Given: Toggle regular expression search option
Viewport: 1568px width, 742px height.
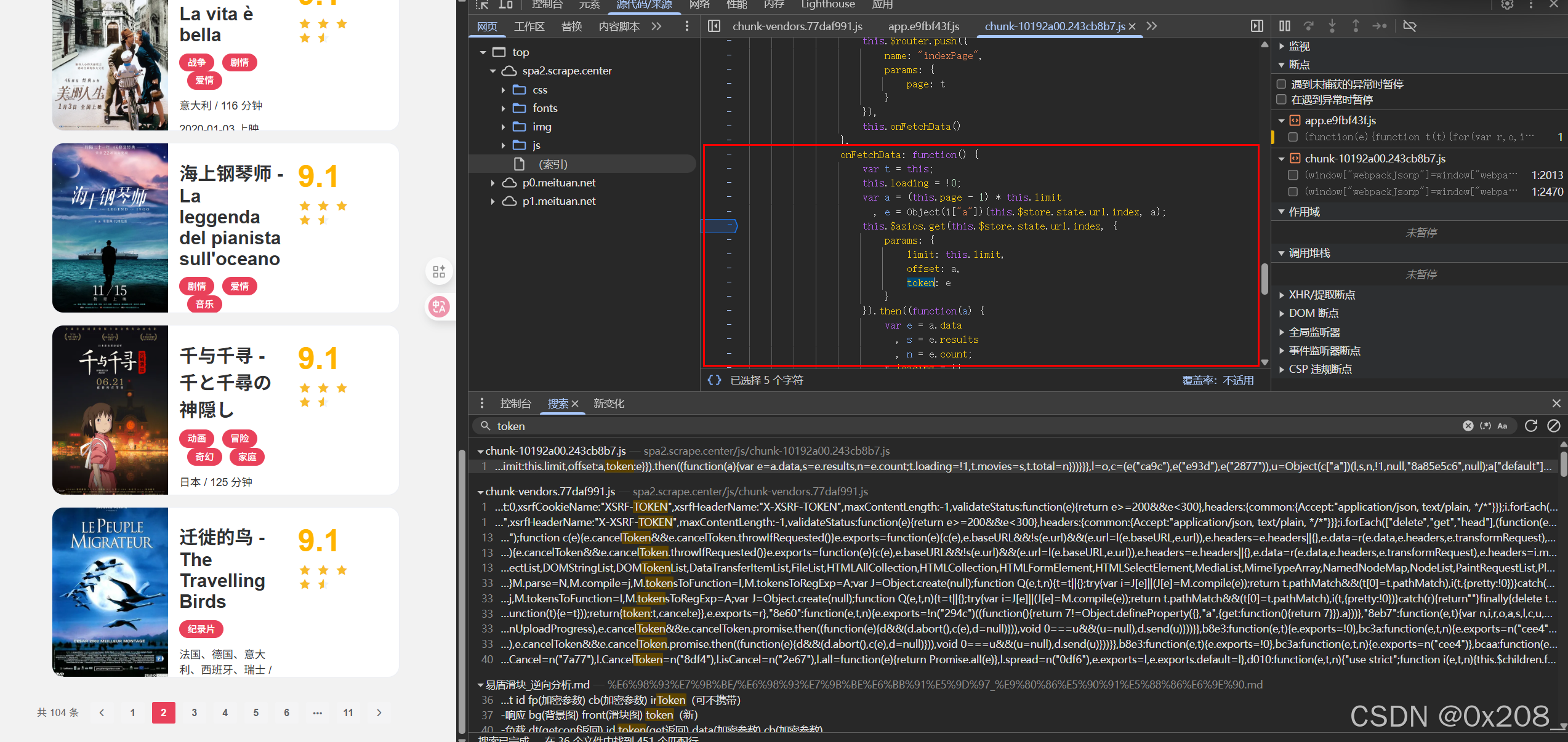Looking at the screenshot, I should (x=1486, y=426).
